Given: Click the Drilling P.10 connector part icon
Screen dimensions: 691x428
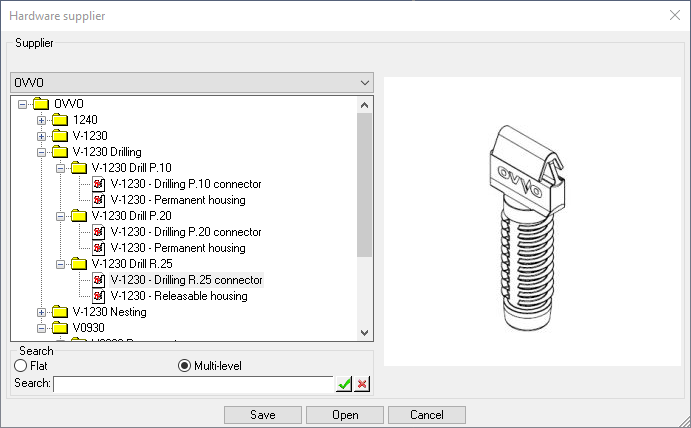Looking at the screenshot, I should point(98,184).
